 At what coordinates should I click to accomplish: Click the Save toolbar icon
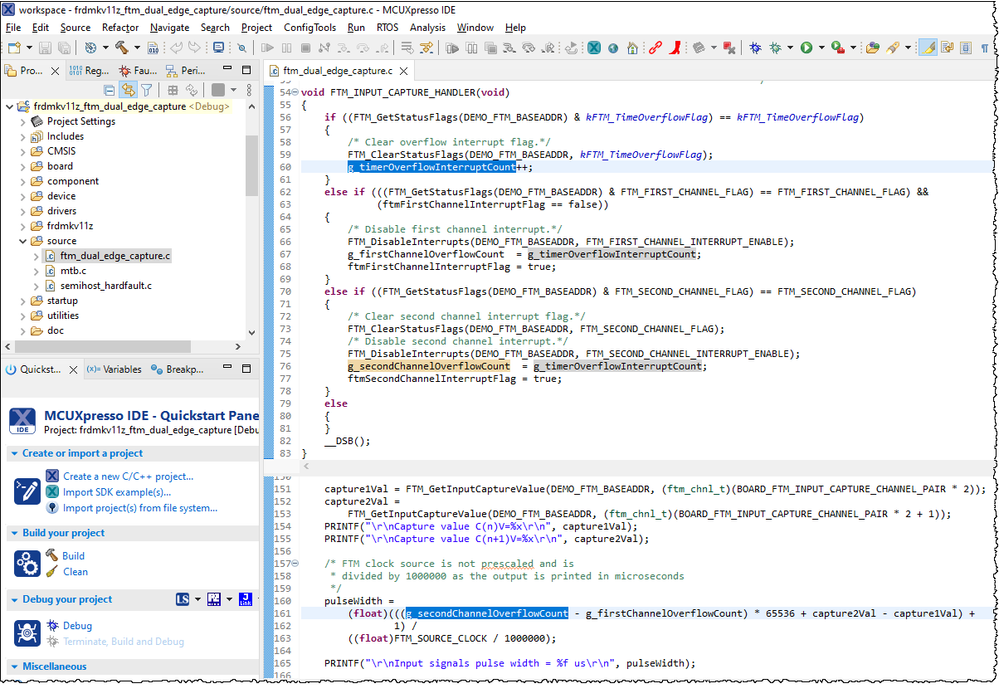pos(45,48)
